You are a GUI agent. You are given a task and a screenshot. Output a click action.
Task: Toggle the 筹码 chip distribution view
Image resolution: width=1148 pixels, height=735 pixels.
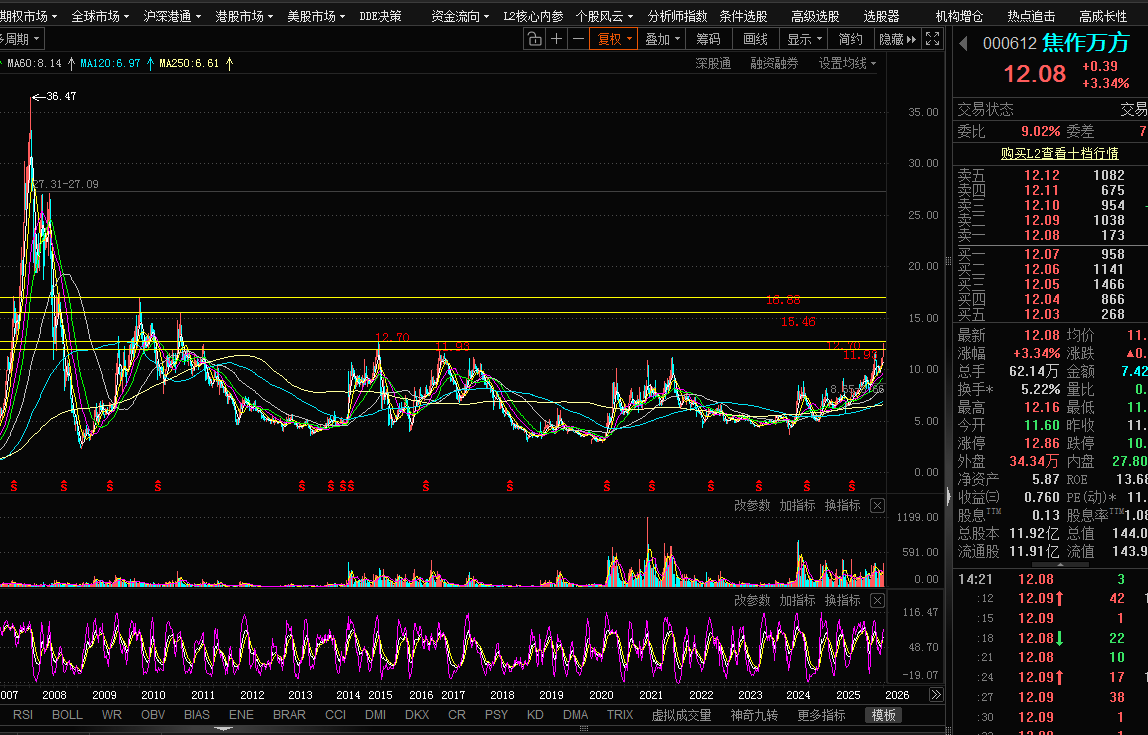click(708, 39)
